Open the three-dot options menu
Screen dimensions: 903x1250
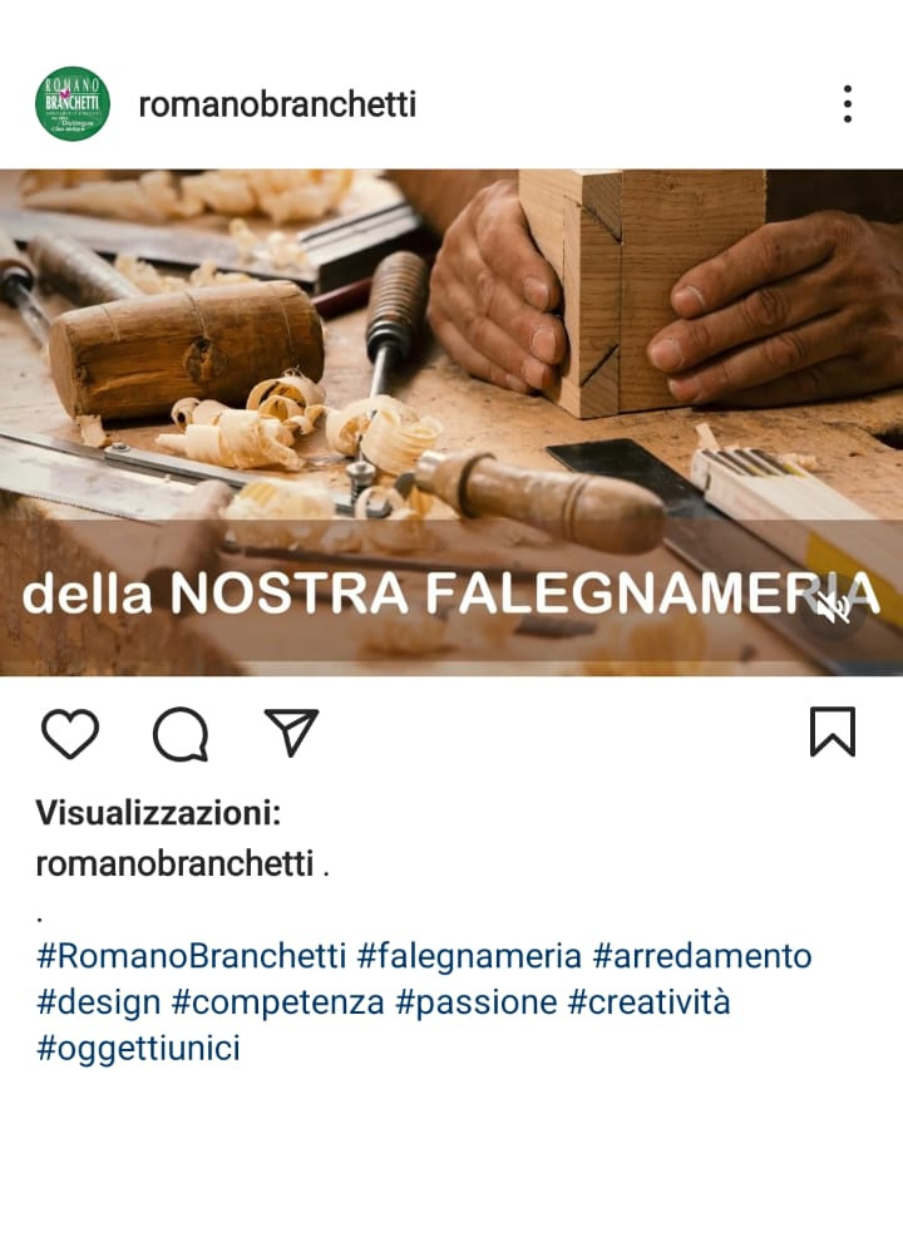tap(847, 104)
